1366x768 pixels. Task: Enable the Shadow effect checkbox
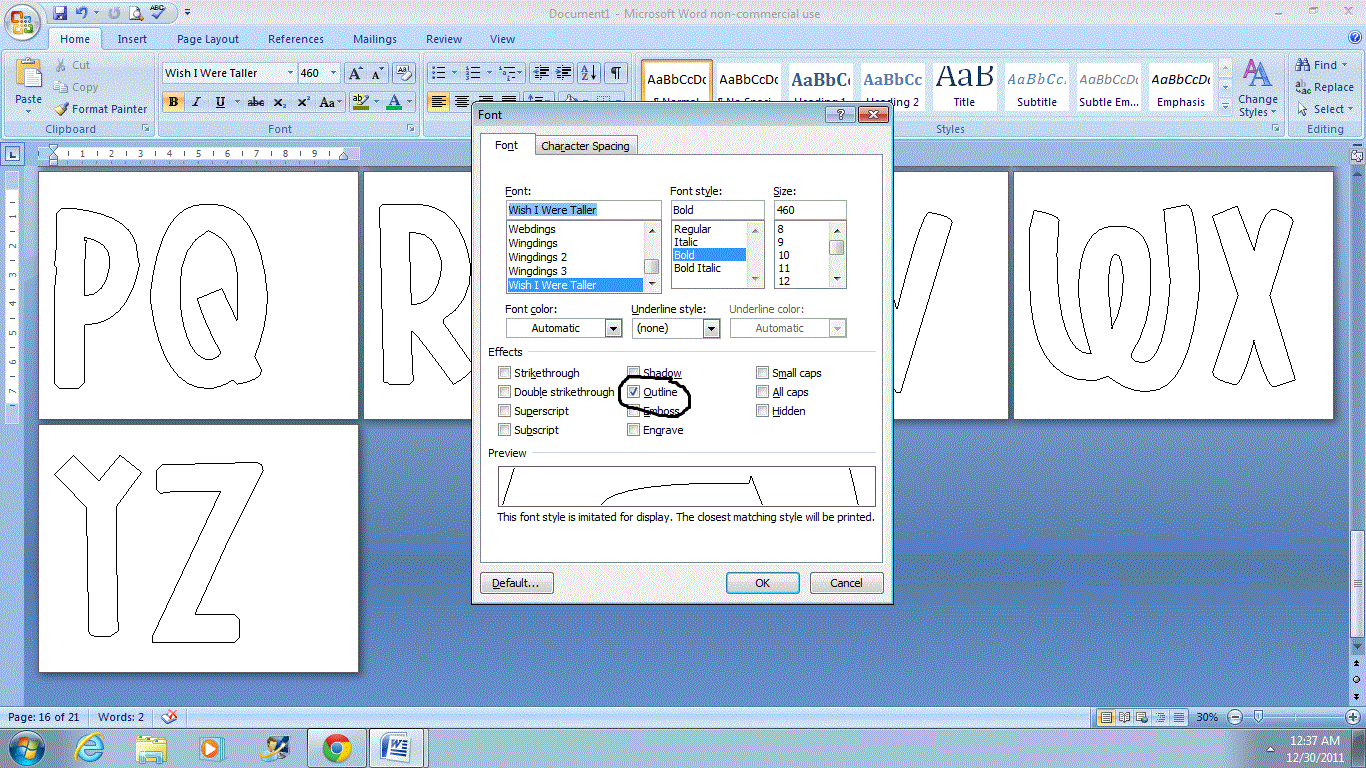tap(633, 373)
